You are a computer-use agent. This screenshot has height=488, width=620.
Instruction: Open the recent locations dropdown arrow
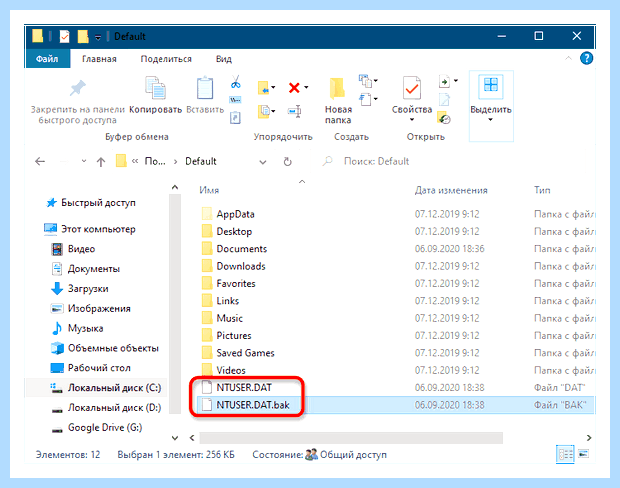[84, 161]
